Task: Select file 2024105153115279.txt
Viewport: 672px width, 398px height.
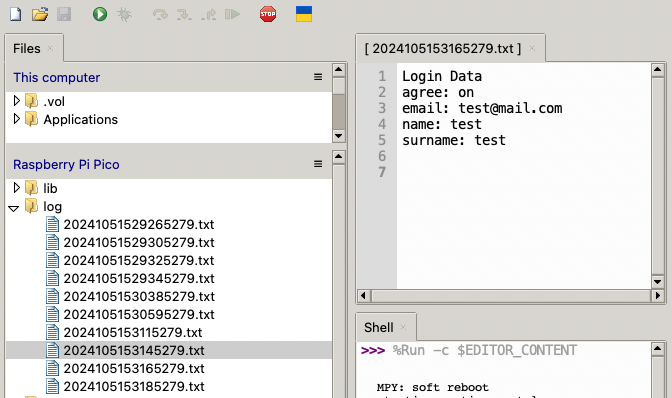Action: [133, 332]
